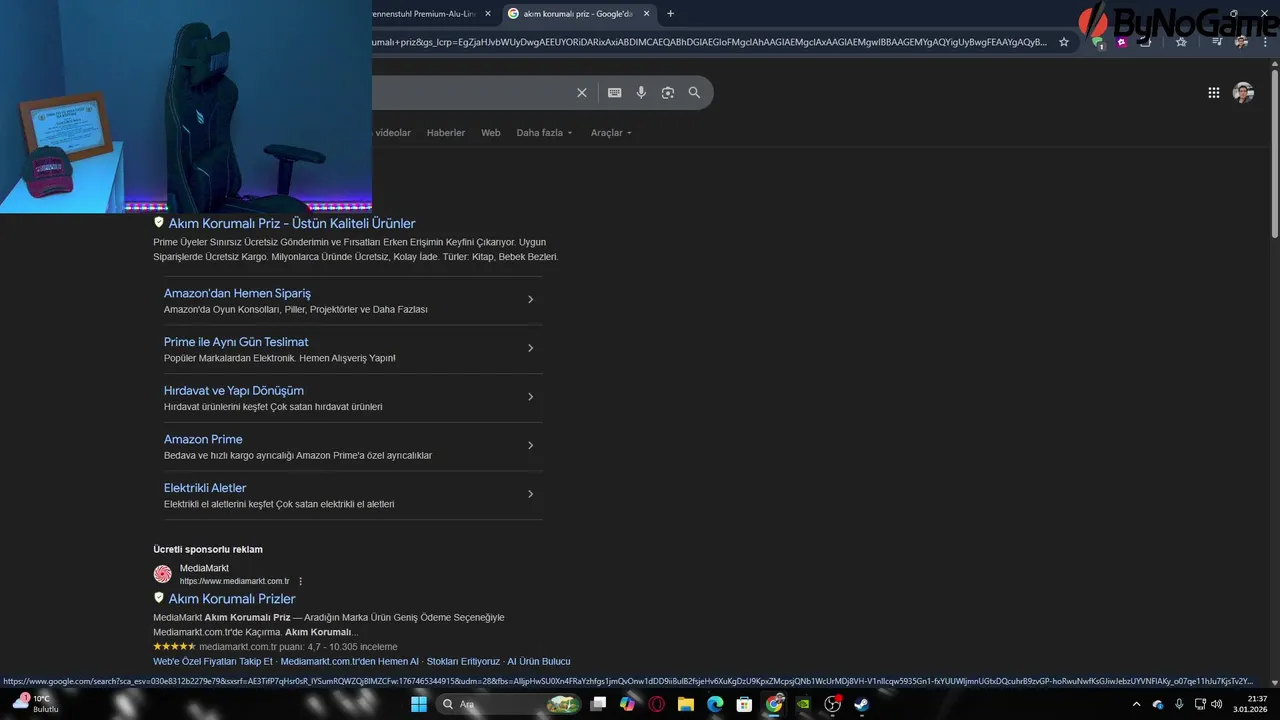Screen dimensions: 1280x720
Task: Click 'https://www.mediamarkt.com.tr' URL text
Action: (234, 581)
